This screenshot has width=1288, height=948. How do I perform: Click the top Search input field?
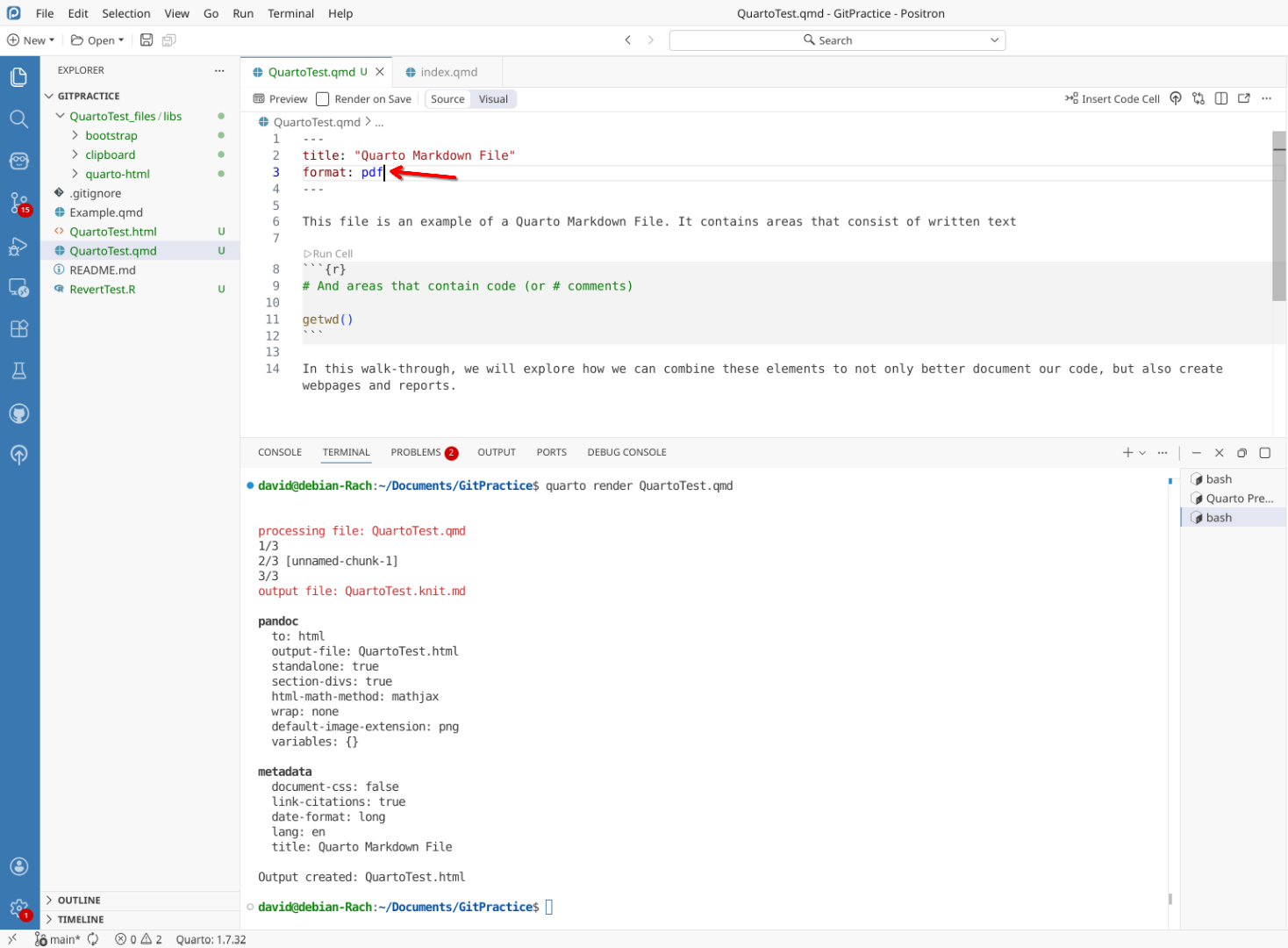click(x=836, y=40)
